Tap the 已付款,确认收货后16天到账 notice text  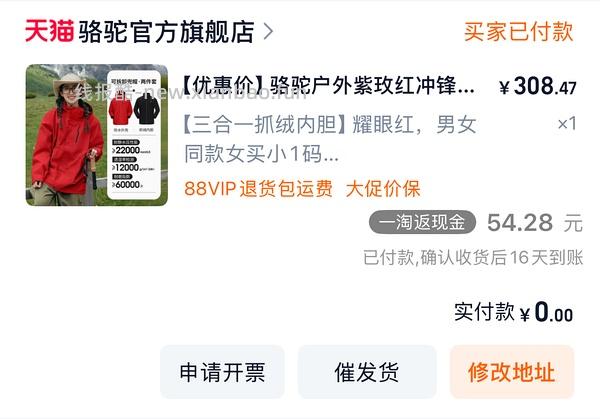[x=473, y=258]
